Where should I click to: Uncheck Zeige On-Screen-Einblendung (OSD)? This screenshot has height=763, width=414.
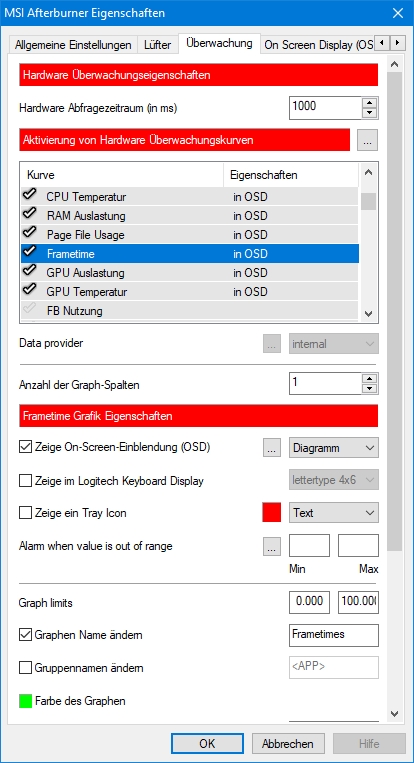[25, 447]
